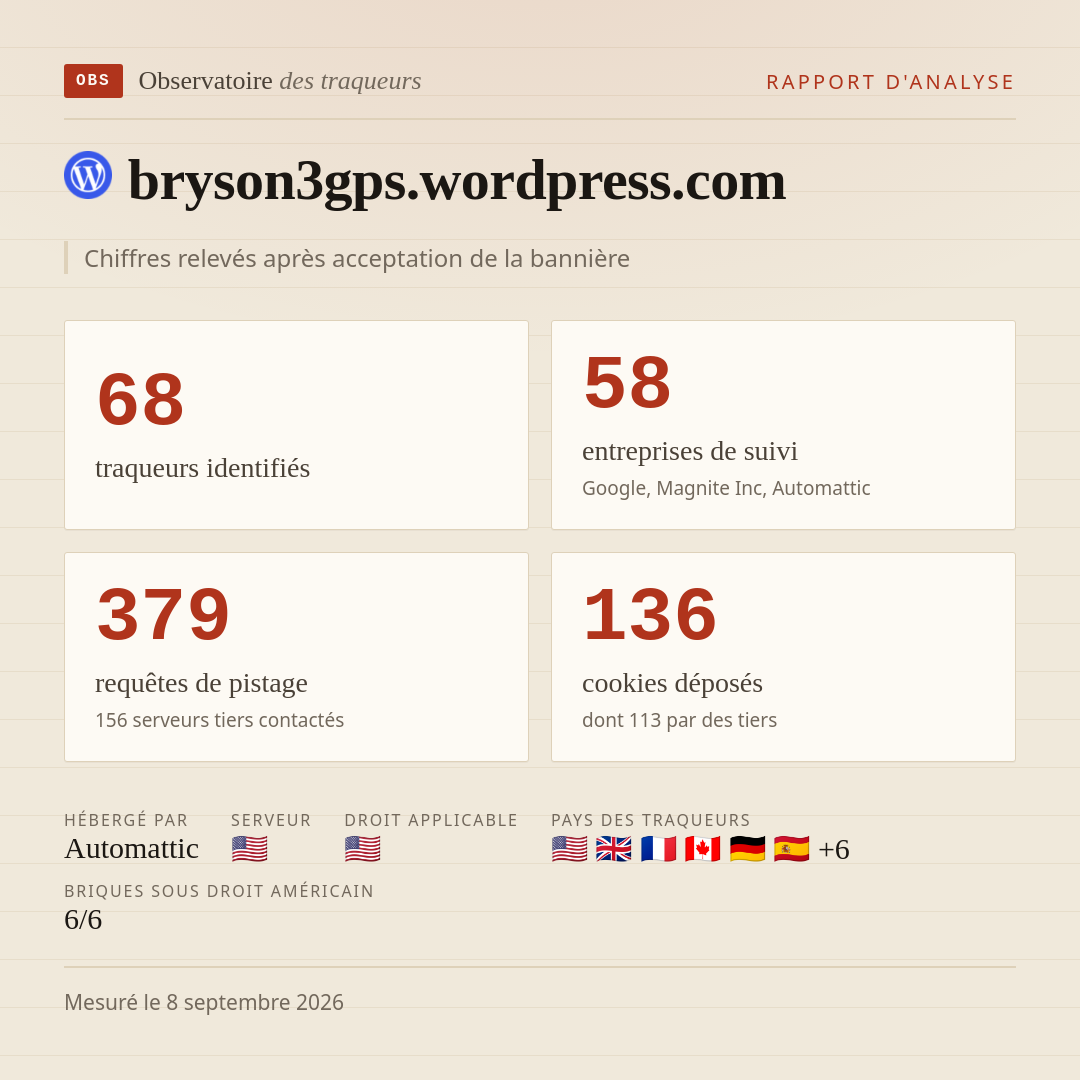
Task: Click the UK flag in tracker countries
Action: click(614, 849)
